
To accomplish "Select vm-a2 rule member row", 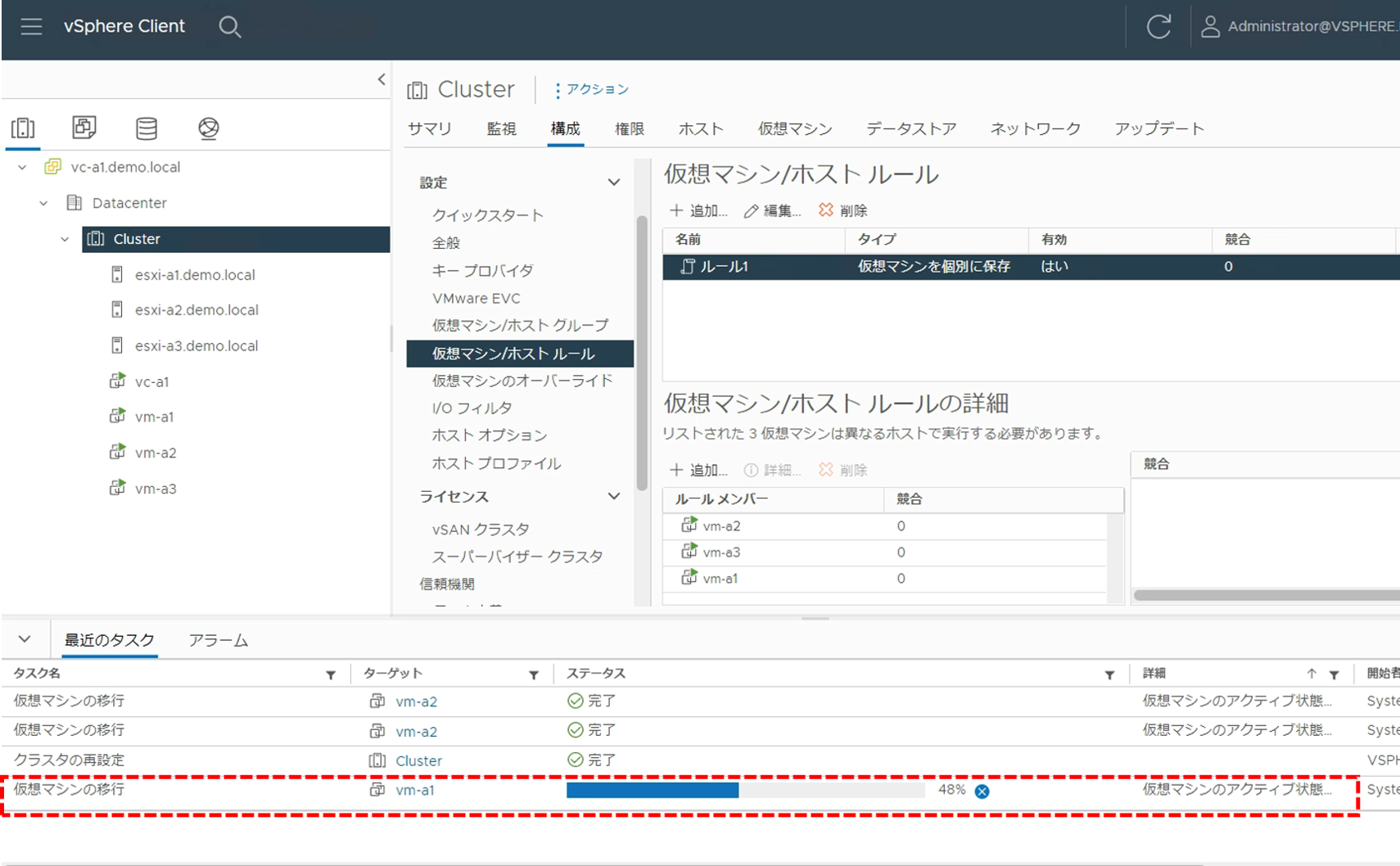I will 885,526.
